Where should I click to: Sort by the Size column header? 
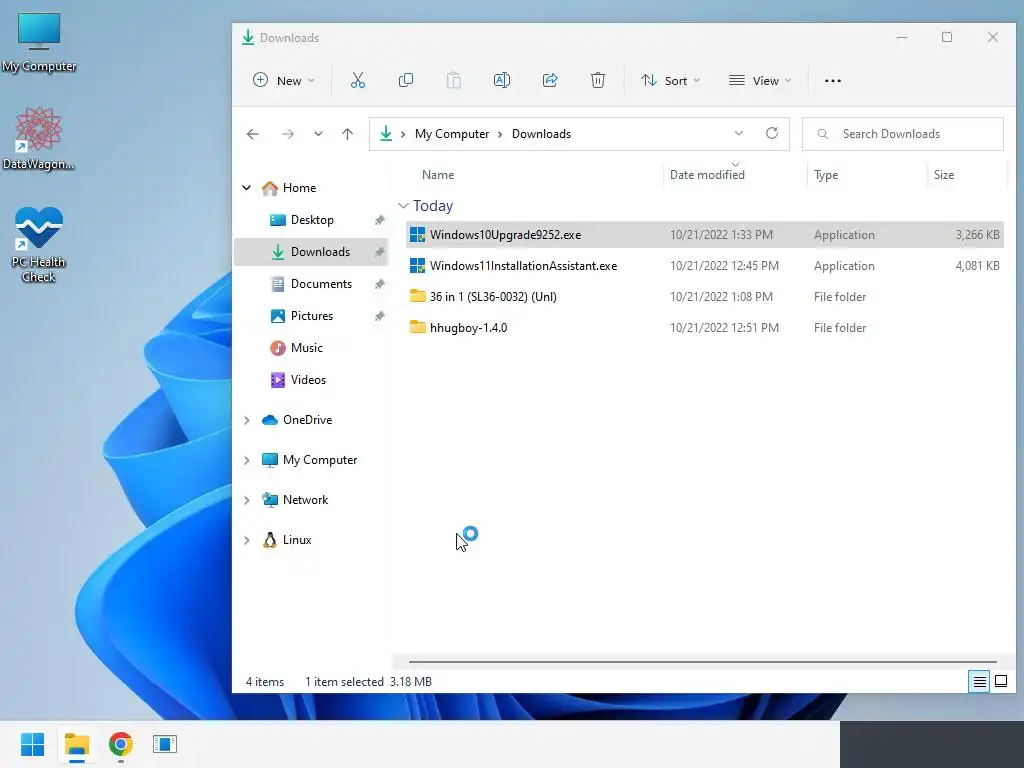click(x=944, y=175)
